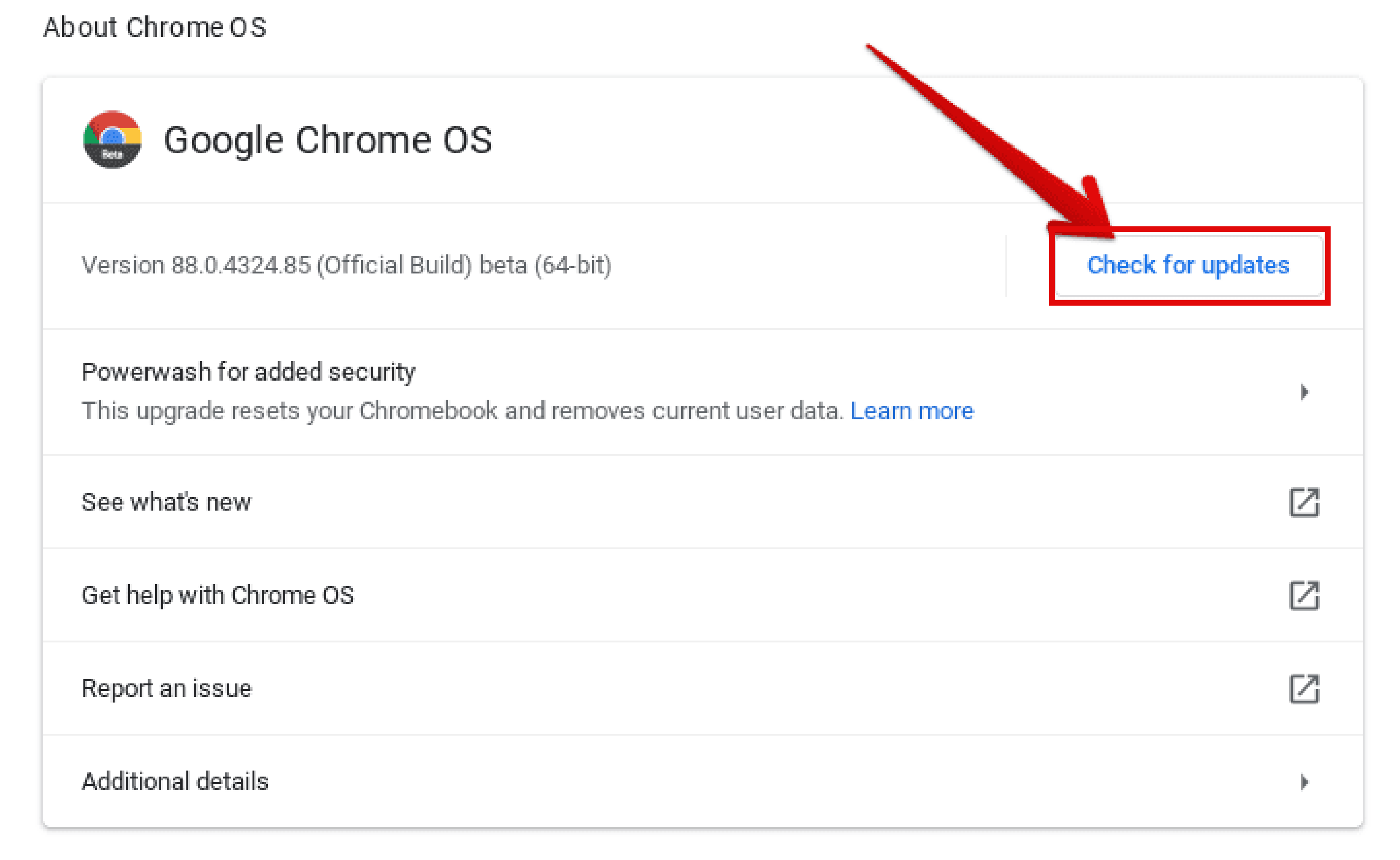Click the Check for updates button
The image size is (1400, 860).
[1188, 265]
